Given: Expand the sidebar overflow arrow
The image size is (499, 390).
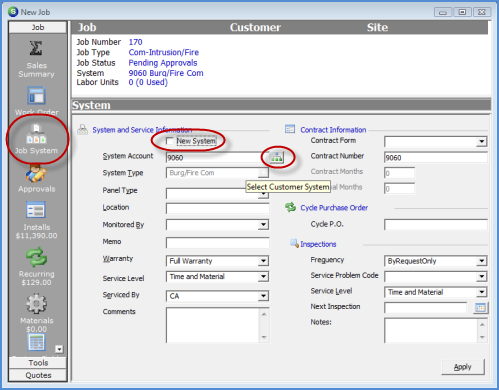Looking at the screenshot, I should tap(59, 349).
